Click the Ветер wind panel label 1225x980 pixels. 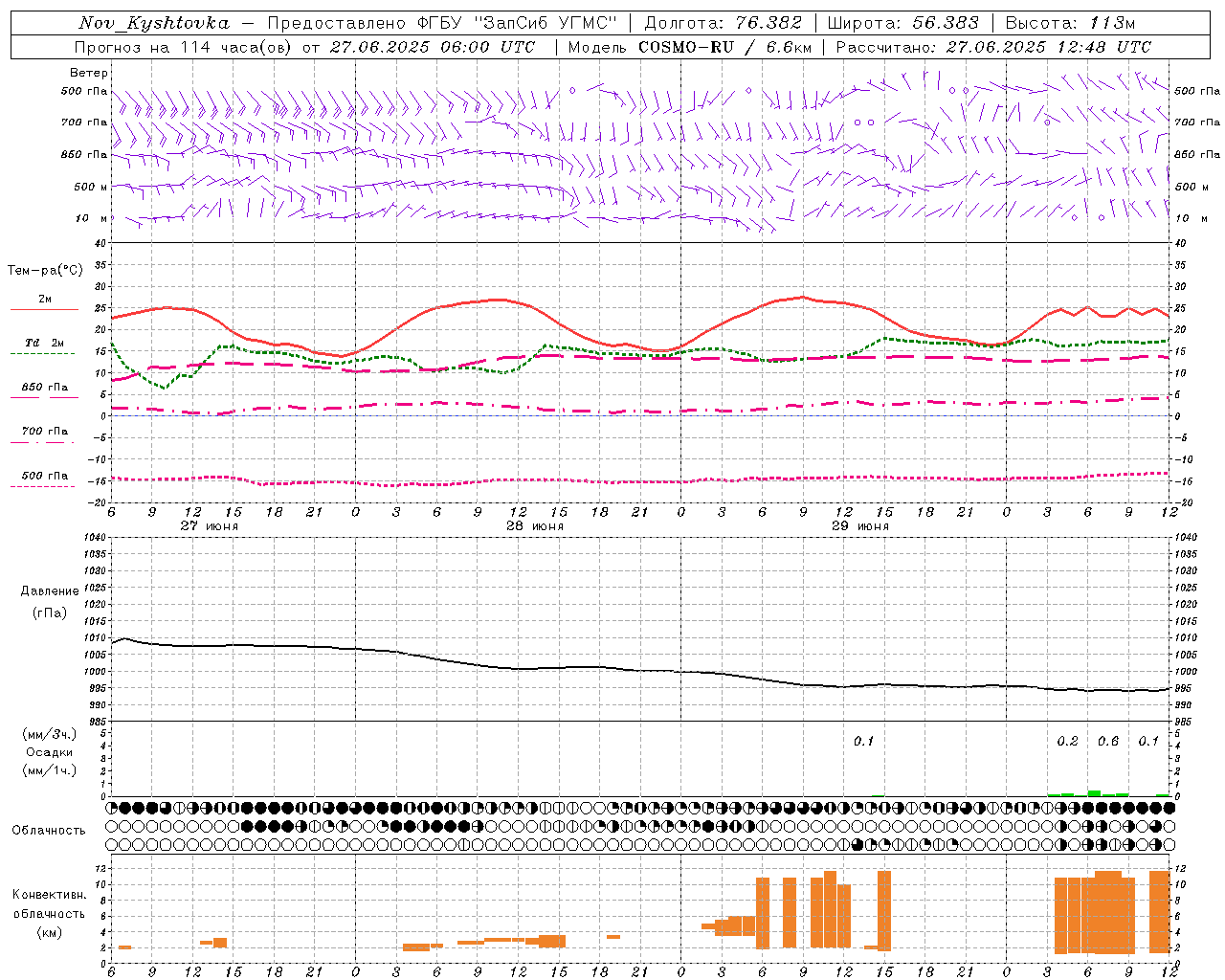[x=89, y=73]
